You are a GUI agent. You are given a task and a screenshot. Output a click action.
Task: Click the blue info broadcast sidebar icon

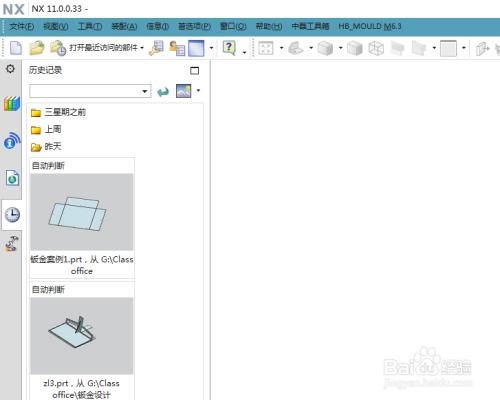pos(12,141)
